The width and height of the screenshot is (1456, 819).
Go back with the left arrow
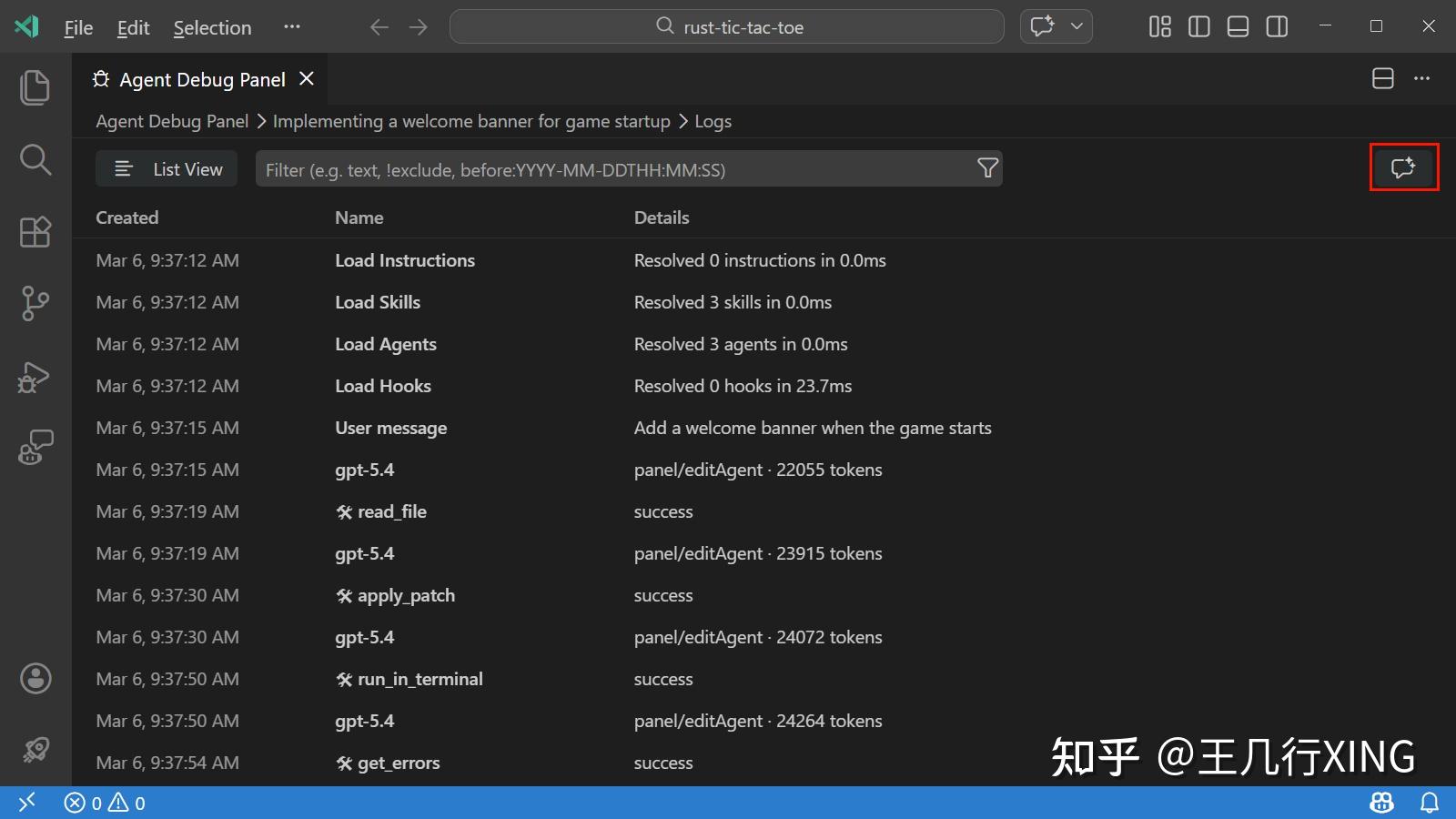pos(379,27)
